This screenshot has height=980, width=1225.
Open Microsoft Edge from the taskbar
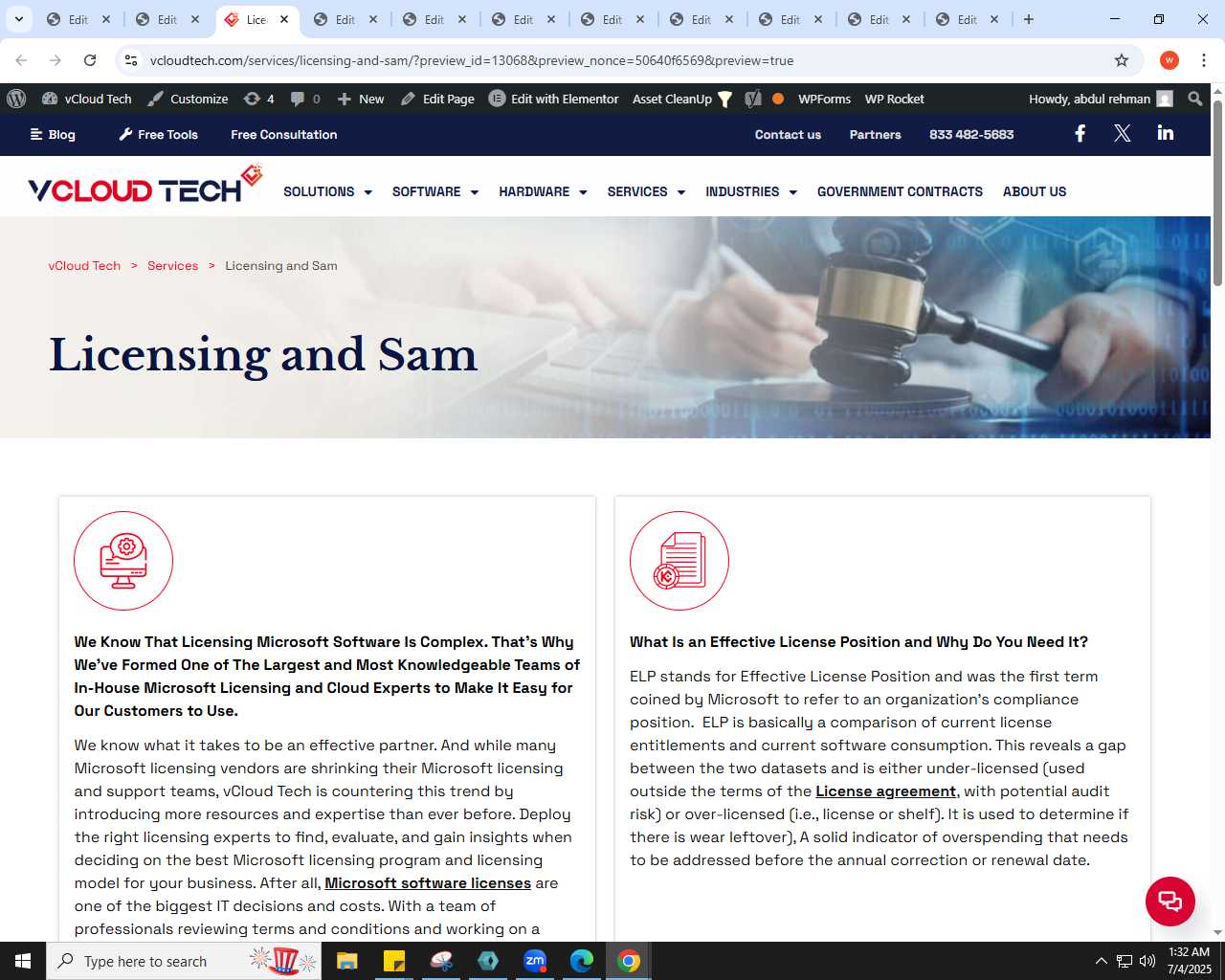point(582,961)
